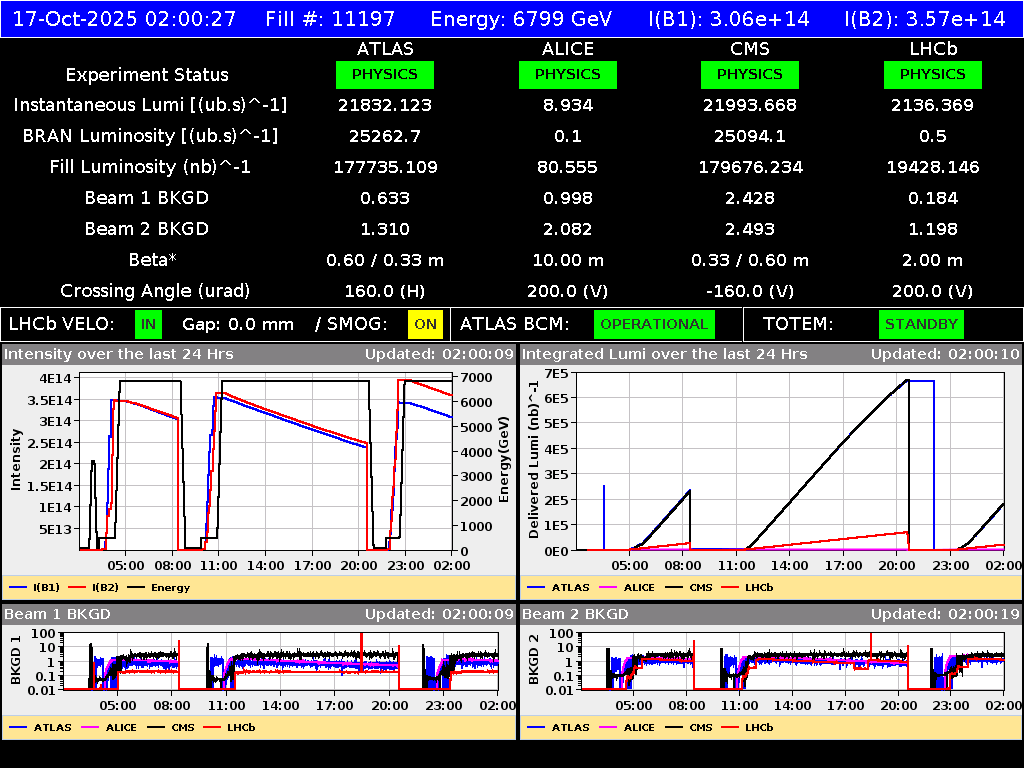Click the ATLAS BCM OPERATIONAL indicator
The image size is (1024, 768).
point(654,324)
